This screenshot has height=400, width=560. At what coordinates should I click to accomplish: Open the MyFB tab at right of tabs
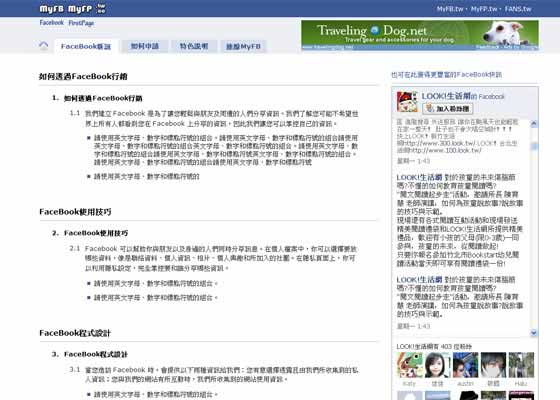click(243, 46)
